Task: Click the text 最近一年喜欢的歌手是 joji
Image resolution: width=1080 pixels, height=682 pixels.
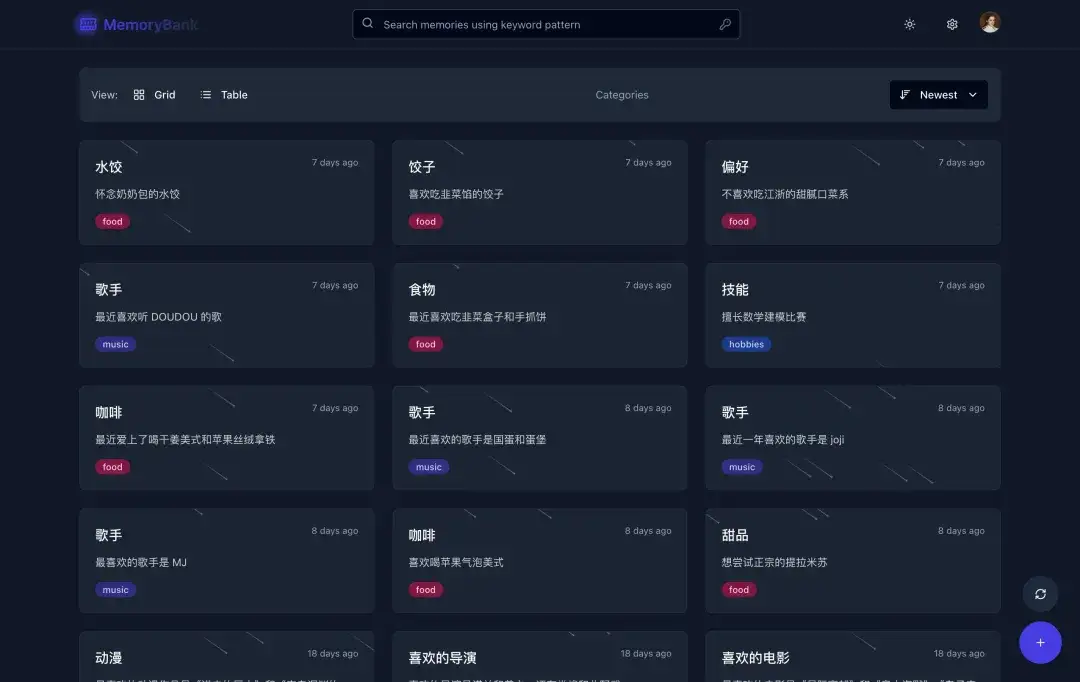Action: [x=782, y=440]
